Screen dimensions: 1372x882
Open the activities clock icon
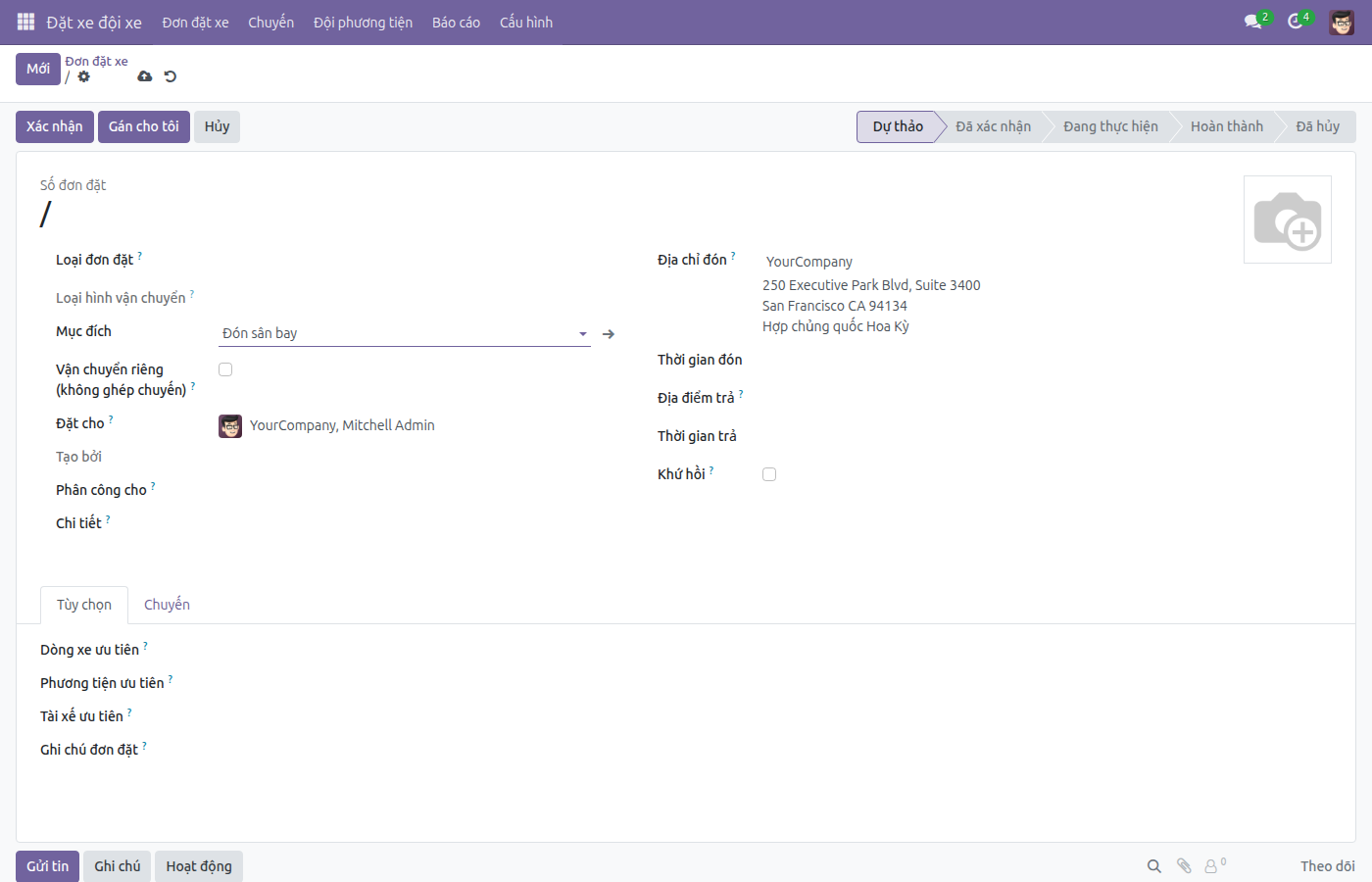(1296, 22)
